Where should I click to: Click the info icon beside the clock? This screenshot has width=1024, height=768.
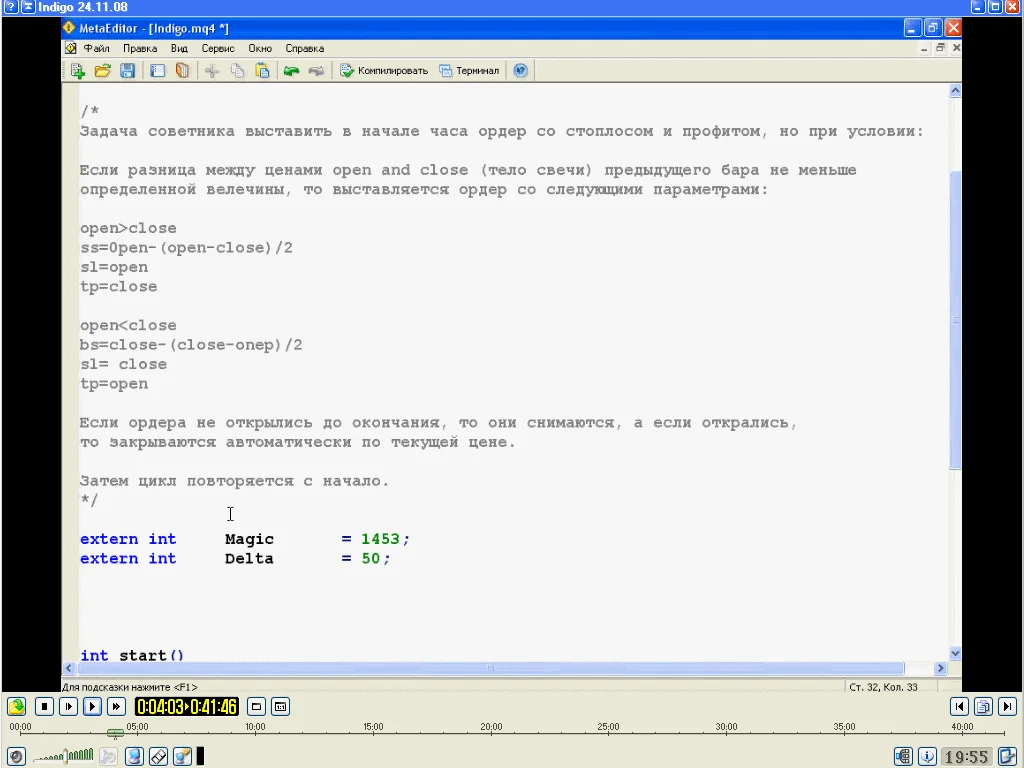click(x=927, y=757)
